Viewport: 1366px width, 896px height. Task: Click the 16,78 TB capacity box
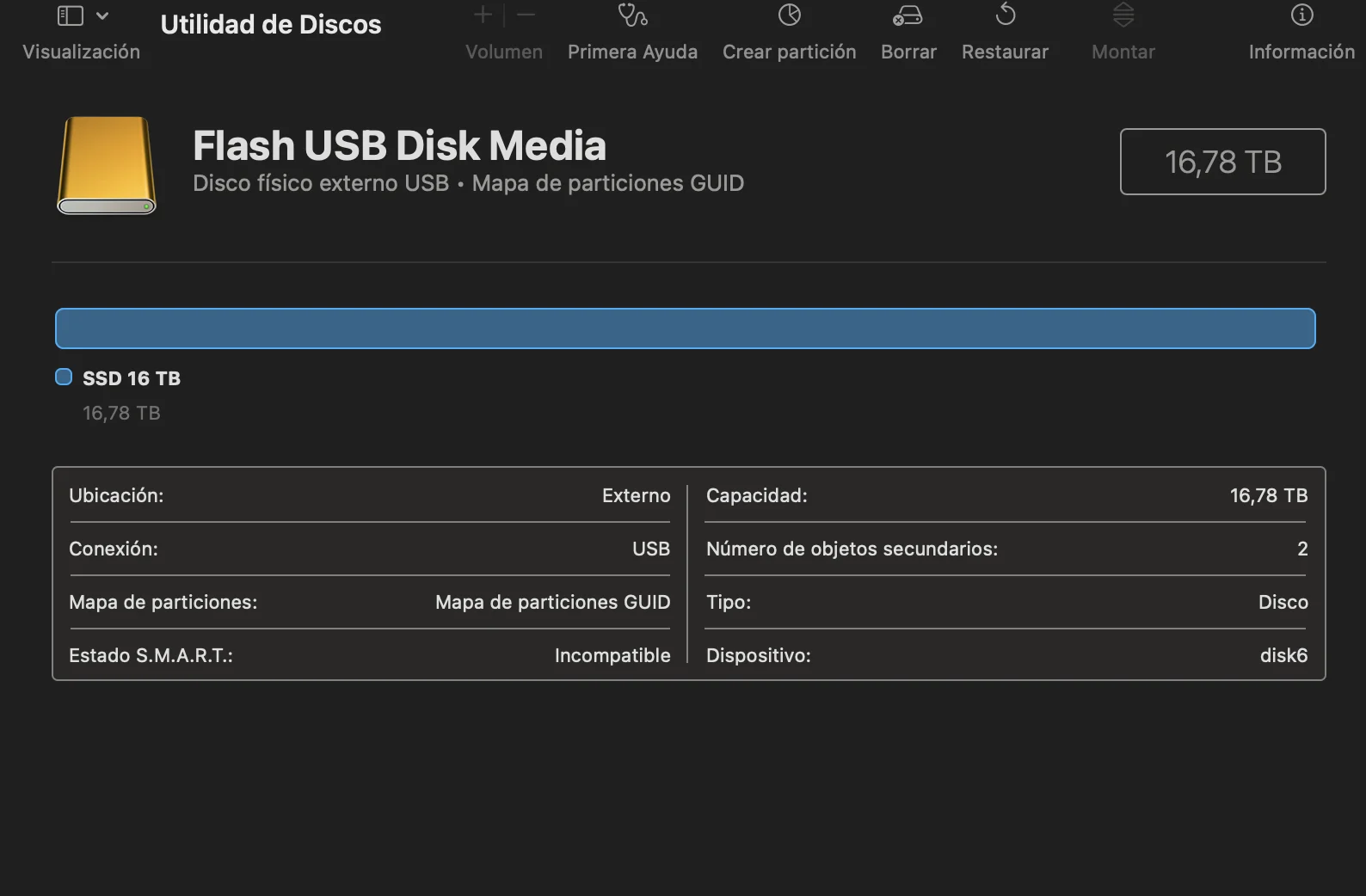[x=1222, y=162]
